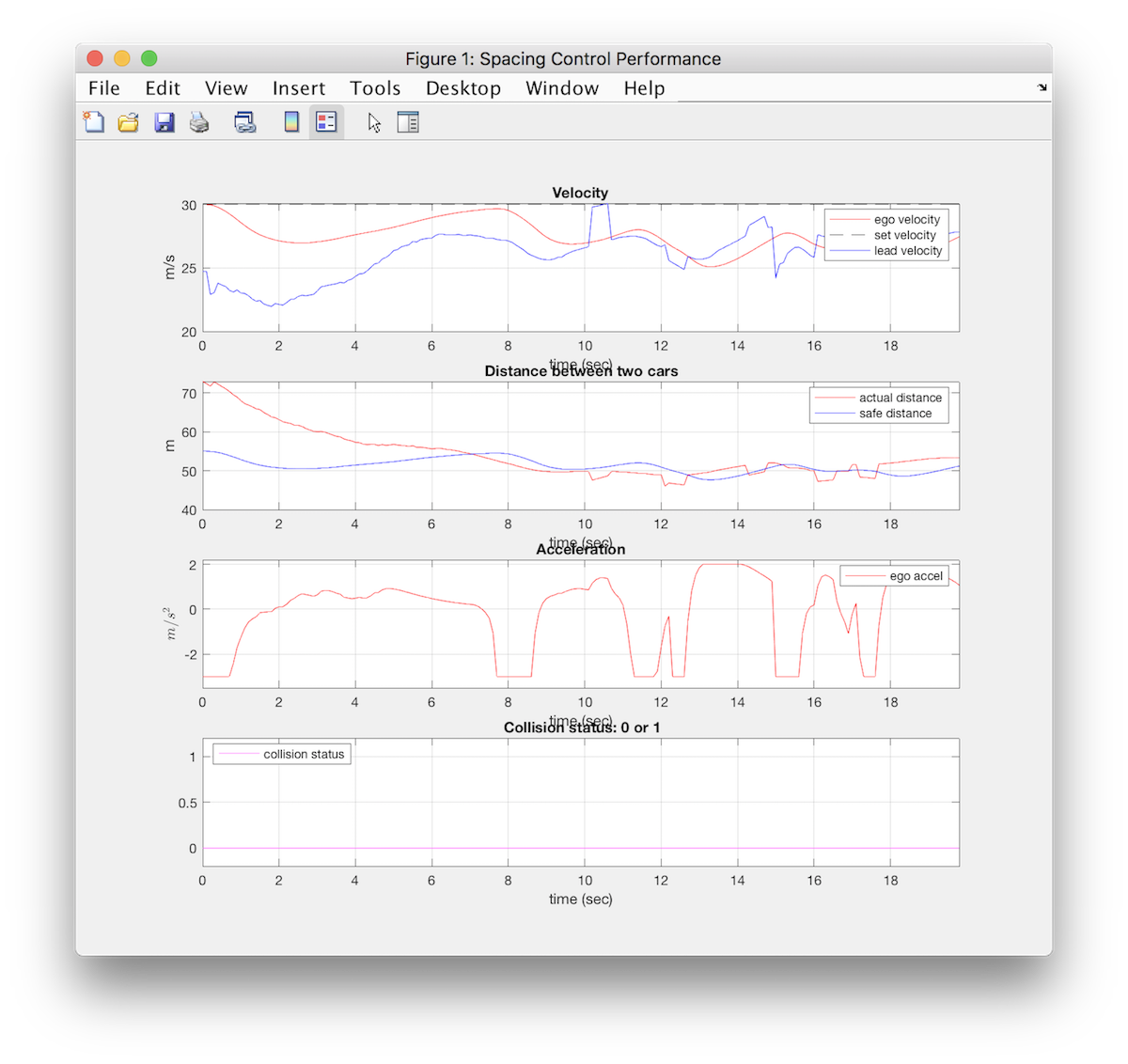This screenshot has width=1128, height=1064.
Task: Click the New Figure toolbar icon
Action: (x=94, y=122)
